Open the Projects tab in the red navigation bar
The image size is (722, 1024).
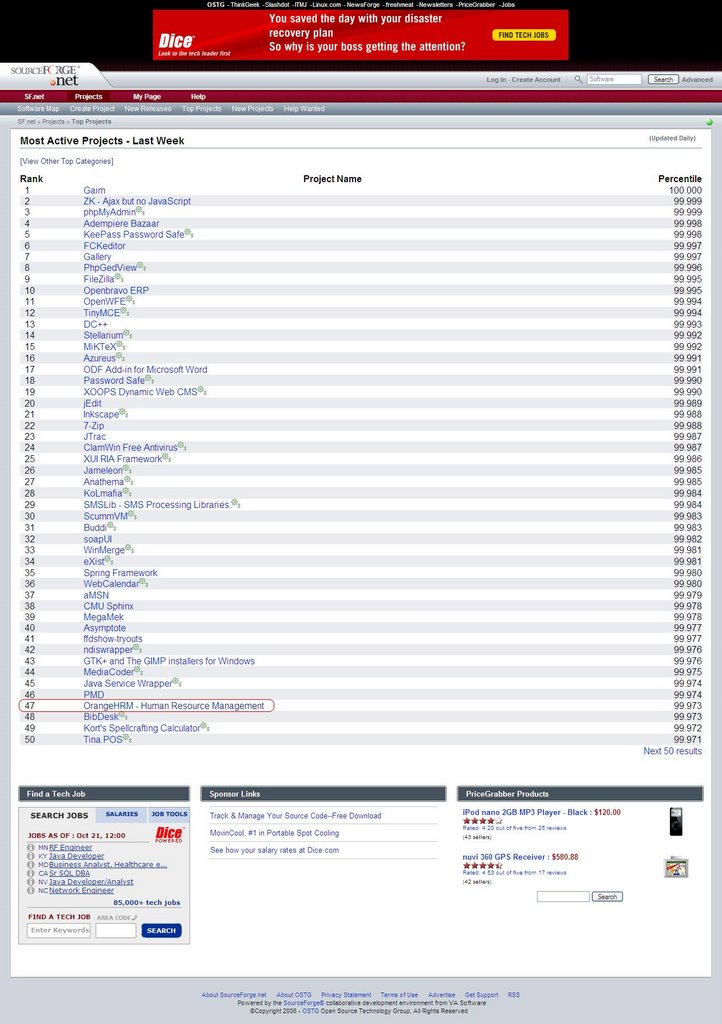[x=88, y=97]
